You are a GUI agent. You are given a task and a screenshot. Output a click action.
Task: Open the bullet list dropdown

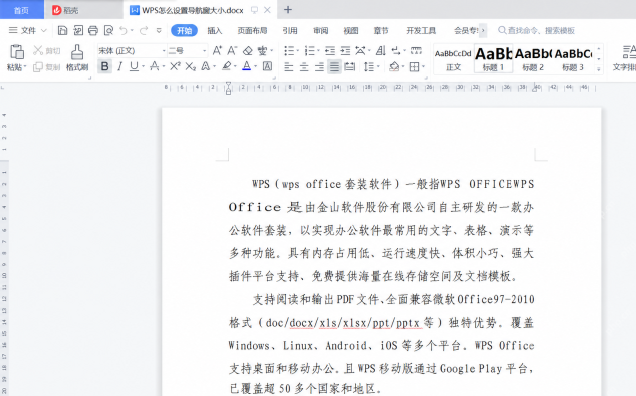[298, 51]
